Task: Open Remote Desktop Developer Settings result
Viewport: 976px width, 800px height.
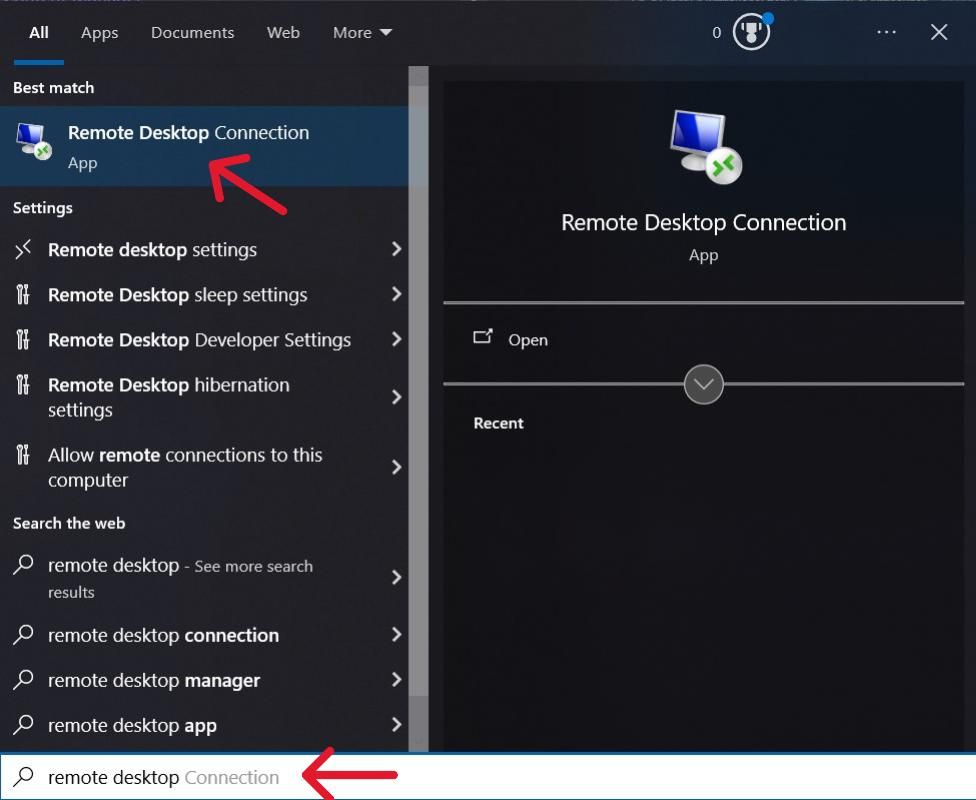Action: point(204,340)
